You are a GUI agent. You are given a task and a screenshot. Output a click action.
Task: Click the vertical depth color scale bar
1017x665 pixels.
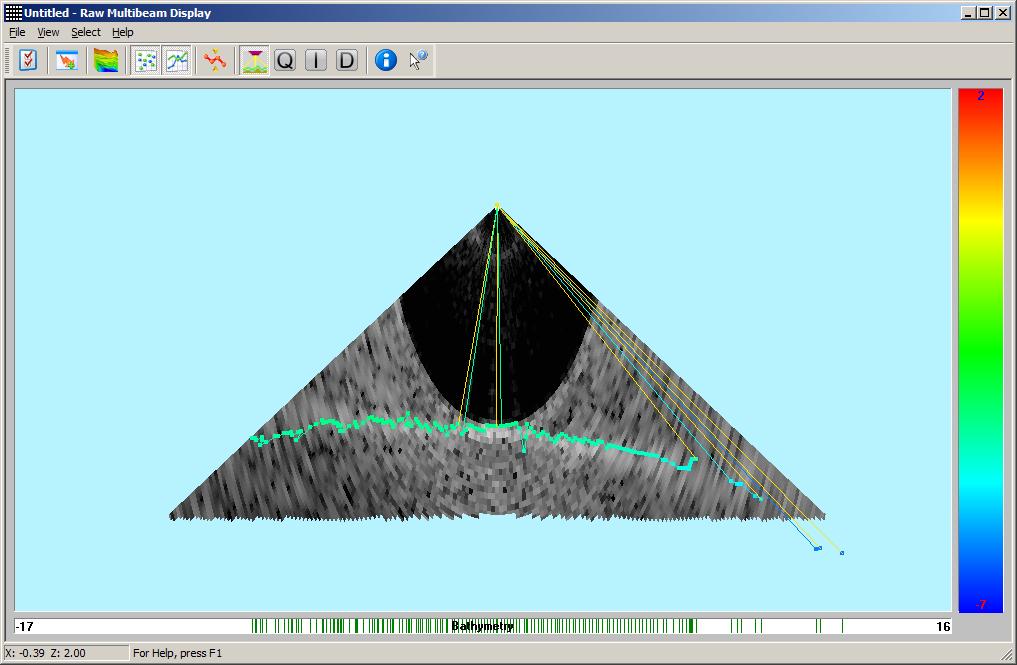click(980, 350)
